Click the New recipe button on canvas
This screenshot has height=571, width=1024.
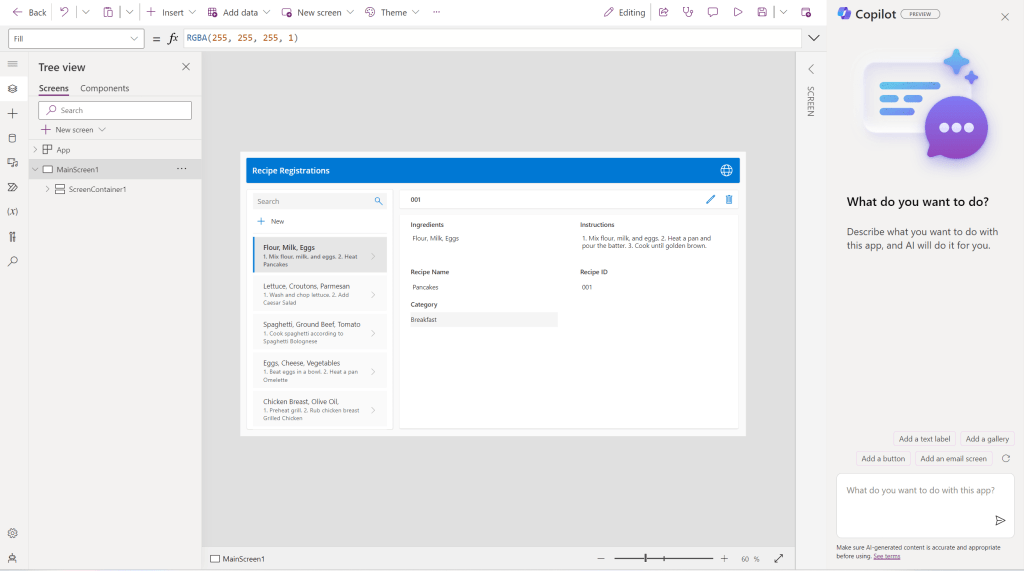[x=271, y=221]
